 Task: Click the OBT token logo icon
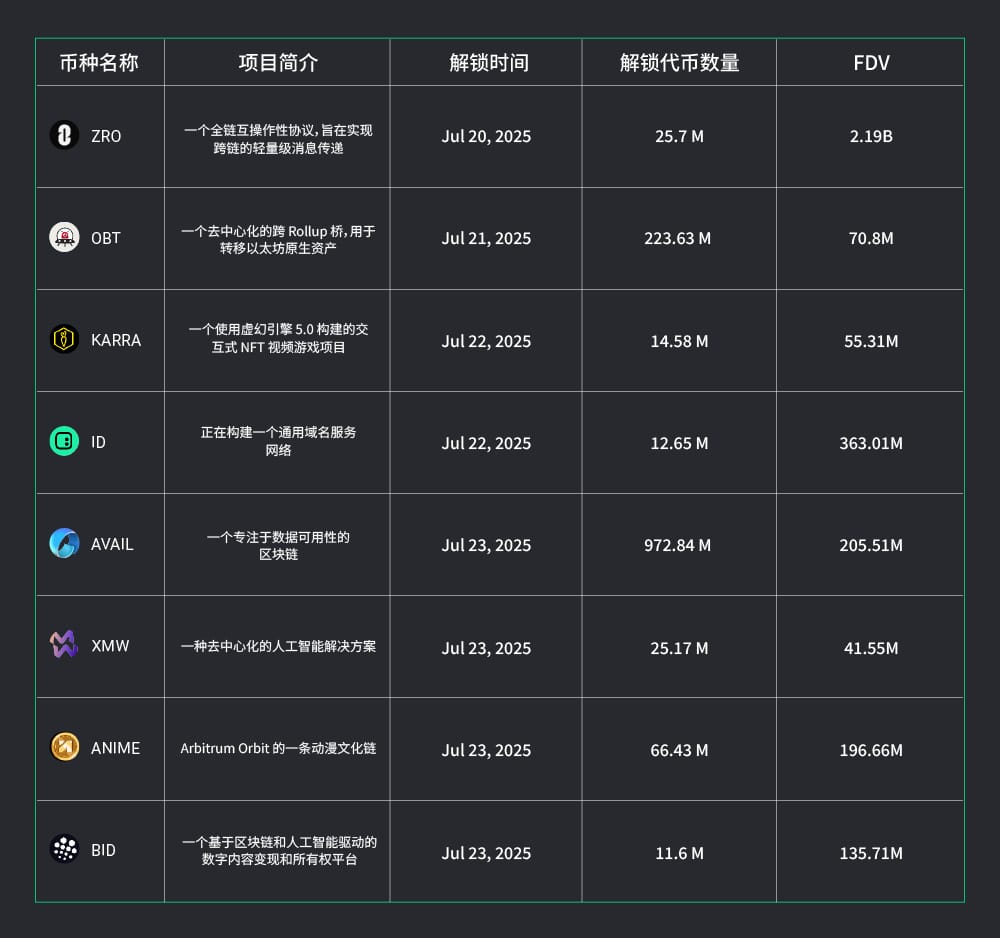[64, 237]
